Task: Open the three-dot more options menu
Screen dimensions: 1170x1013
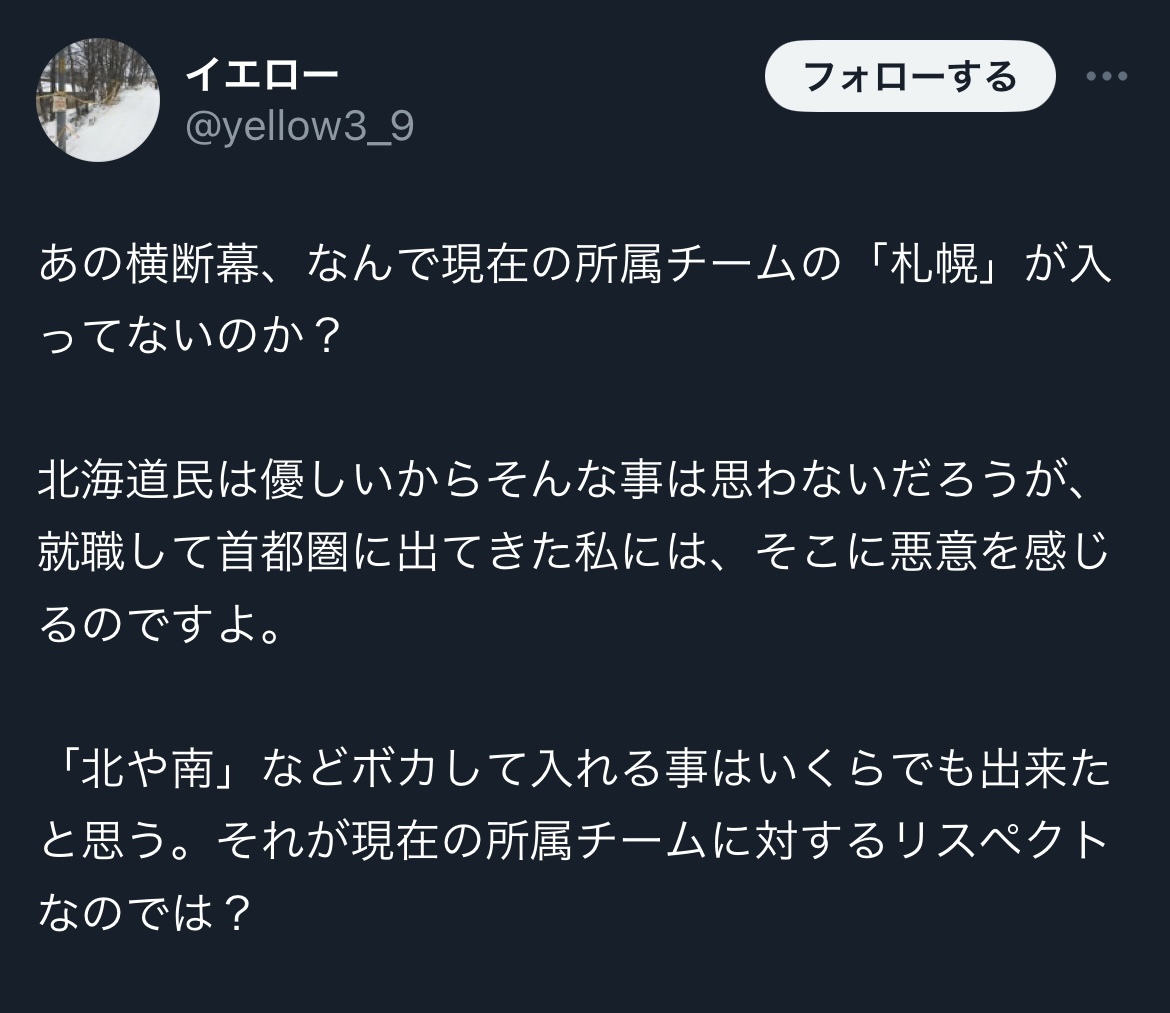Action: [x=1107, y=77]
